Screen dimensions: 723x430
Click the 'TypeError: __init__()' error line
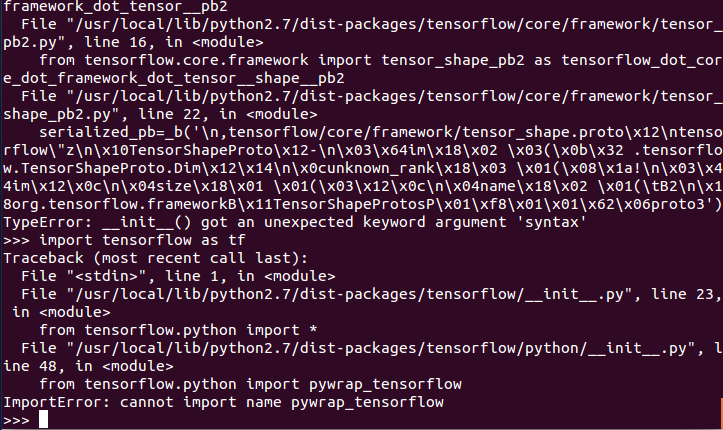[x=295, y=222]
